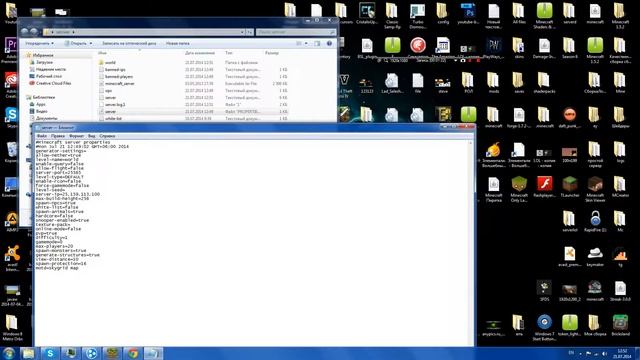Screen dimensions: 640x360
Task: Click the daft_punk desktop icon
Action: click(569, 118)
